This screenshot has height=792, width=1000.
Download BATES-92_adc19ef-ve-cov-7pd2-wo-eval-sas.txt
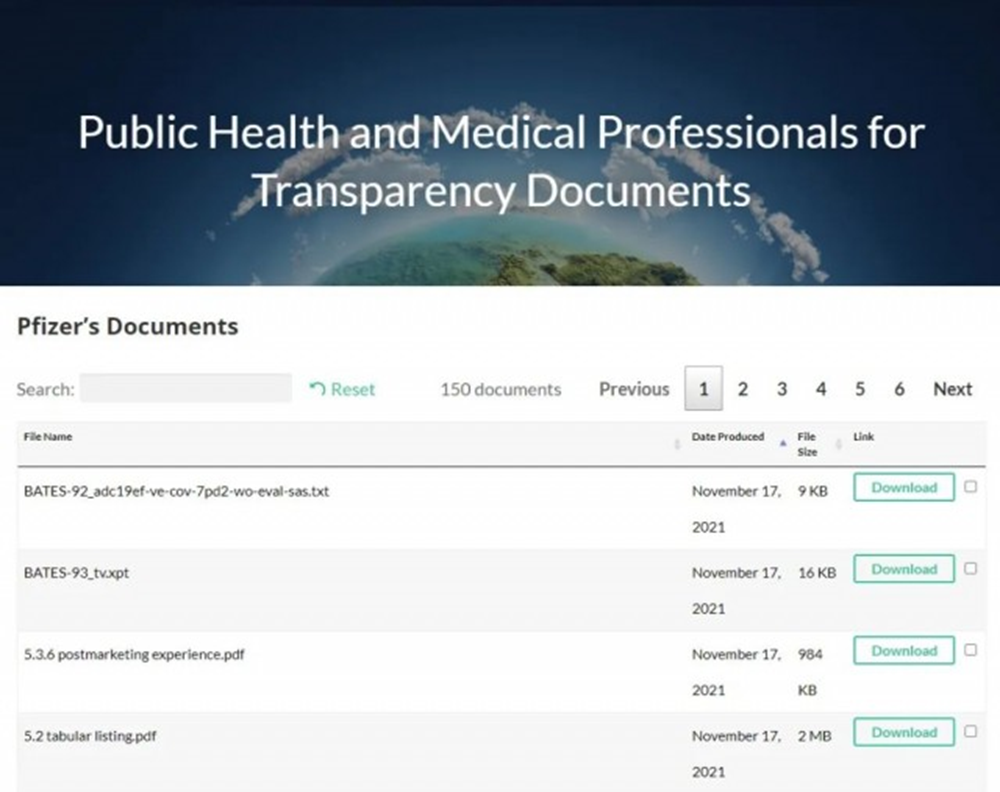coord(904,487)
